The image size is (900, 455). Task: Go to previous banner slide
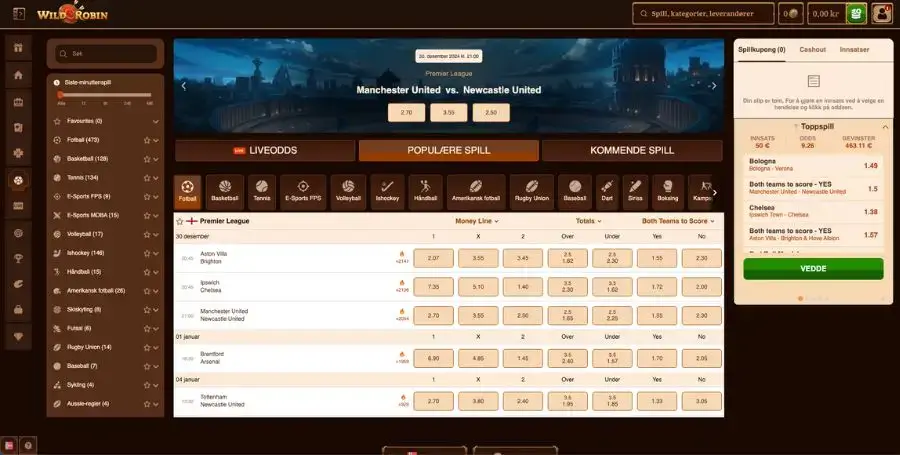point(184,86)
